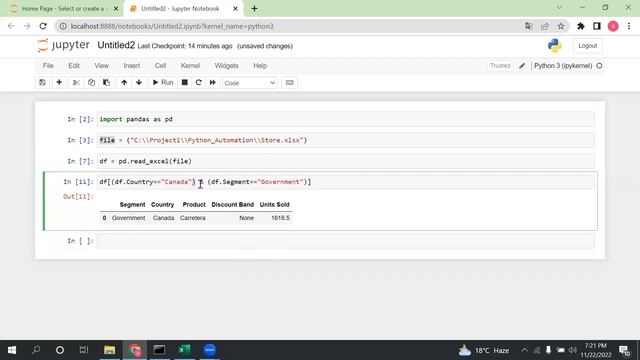This screenshot has width=640, height=360.
Task: Show hidden system tray icons
Action: click(524, 350)
